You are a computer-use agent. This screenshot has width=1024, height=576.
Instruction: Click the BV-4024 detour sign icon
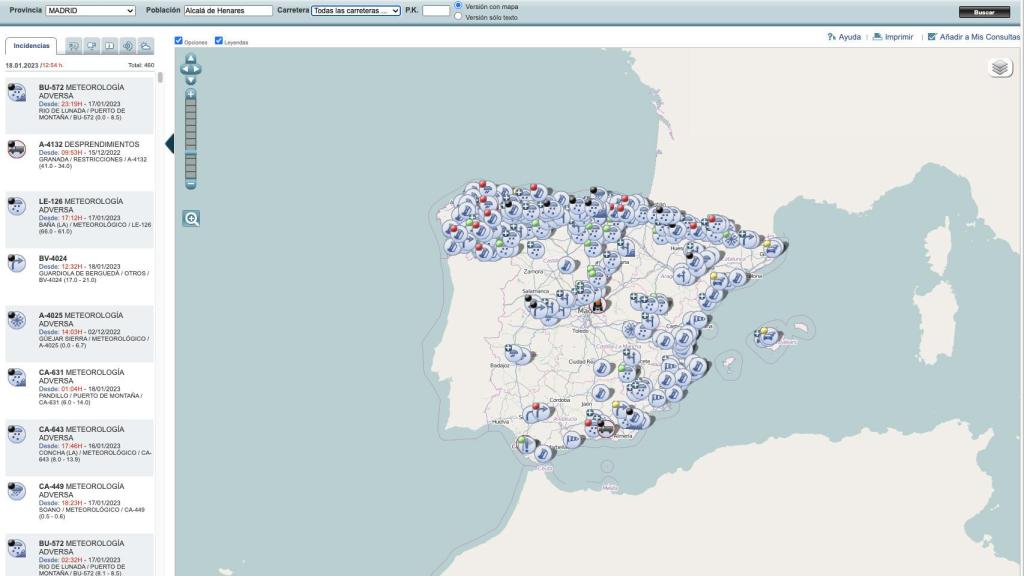[17, 263]
